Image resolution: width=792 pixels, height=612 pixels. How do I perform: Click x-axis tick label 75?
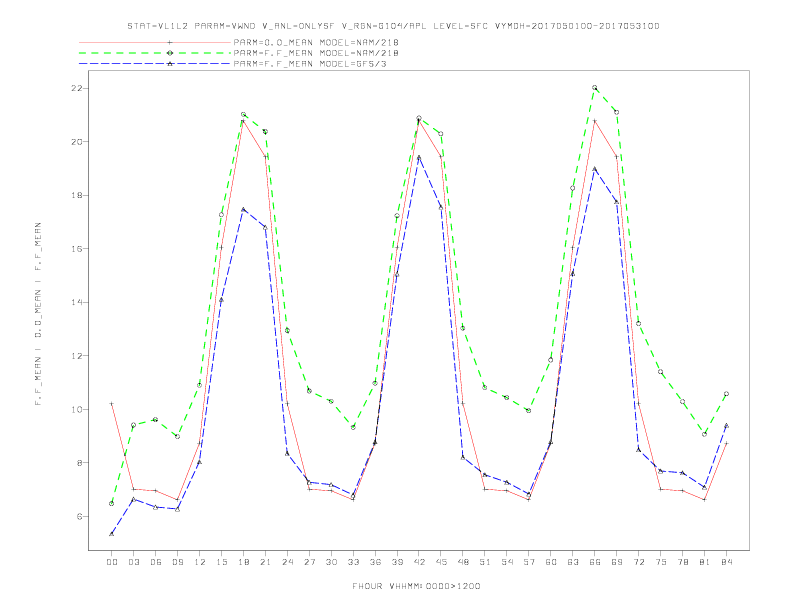coord(661,562)
